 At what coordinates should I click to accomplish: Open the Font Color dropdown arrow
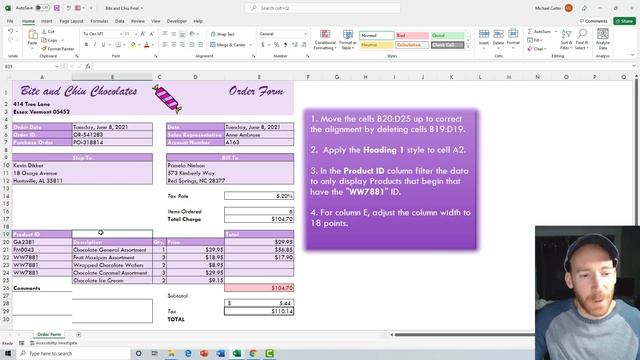click(x=153, y=45)
